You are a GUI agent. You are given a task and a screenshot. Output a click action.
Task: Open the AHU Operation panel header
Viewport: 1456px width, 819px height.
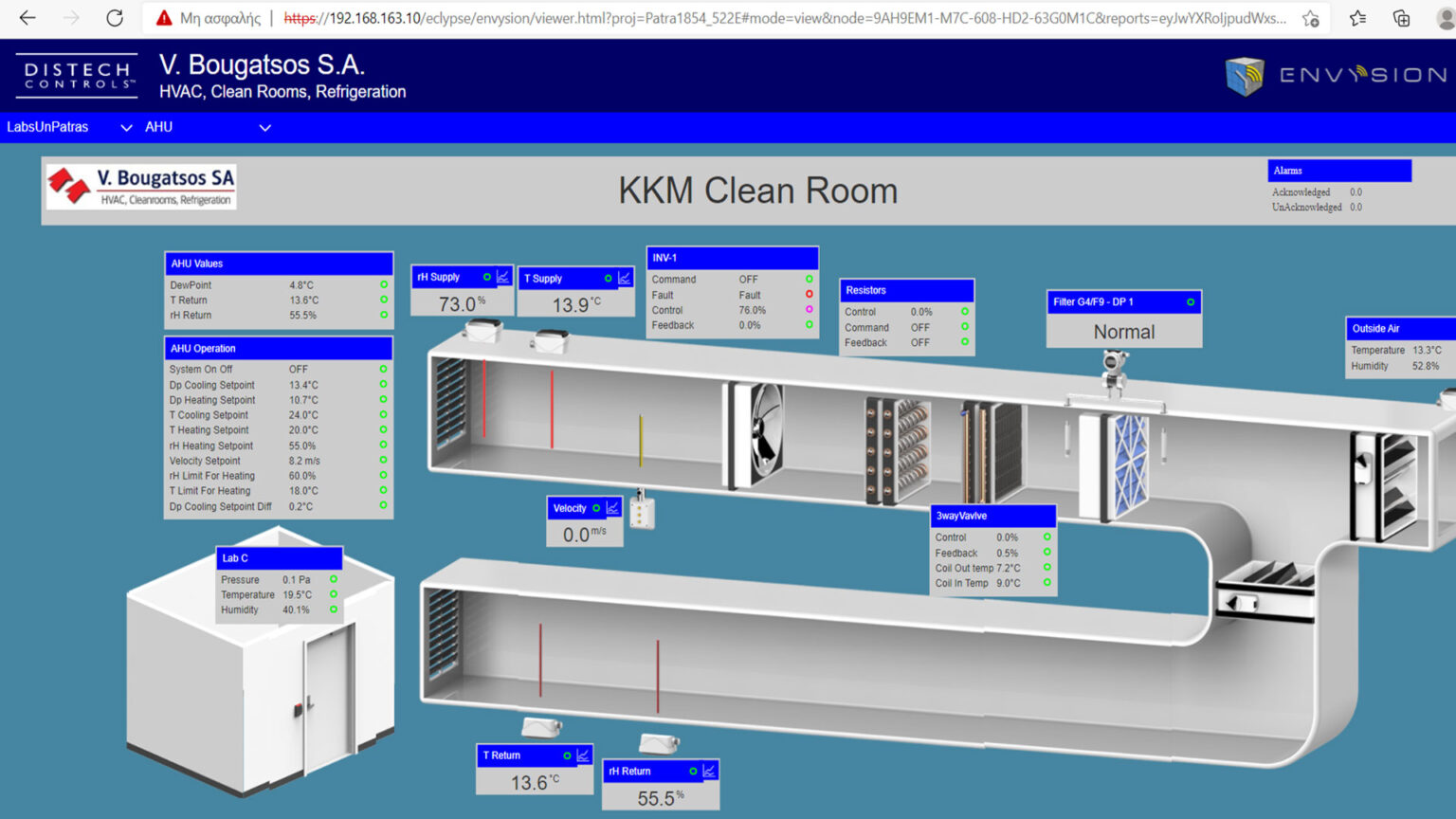click(279, 348)
